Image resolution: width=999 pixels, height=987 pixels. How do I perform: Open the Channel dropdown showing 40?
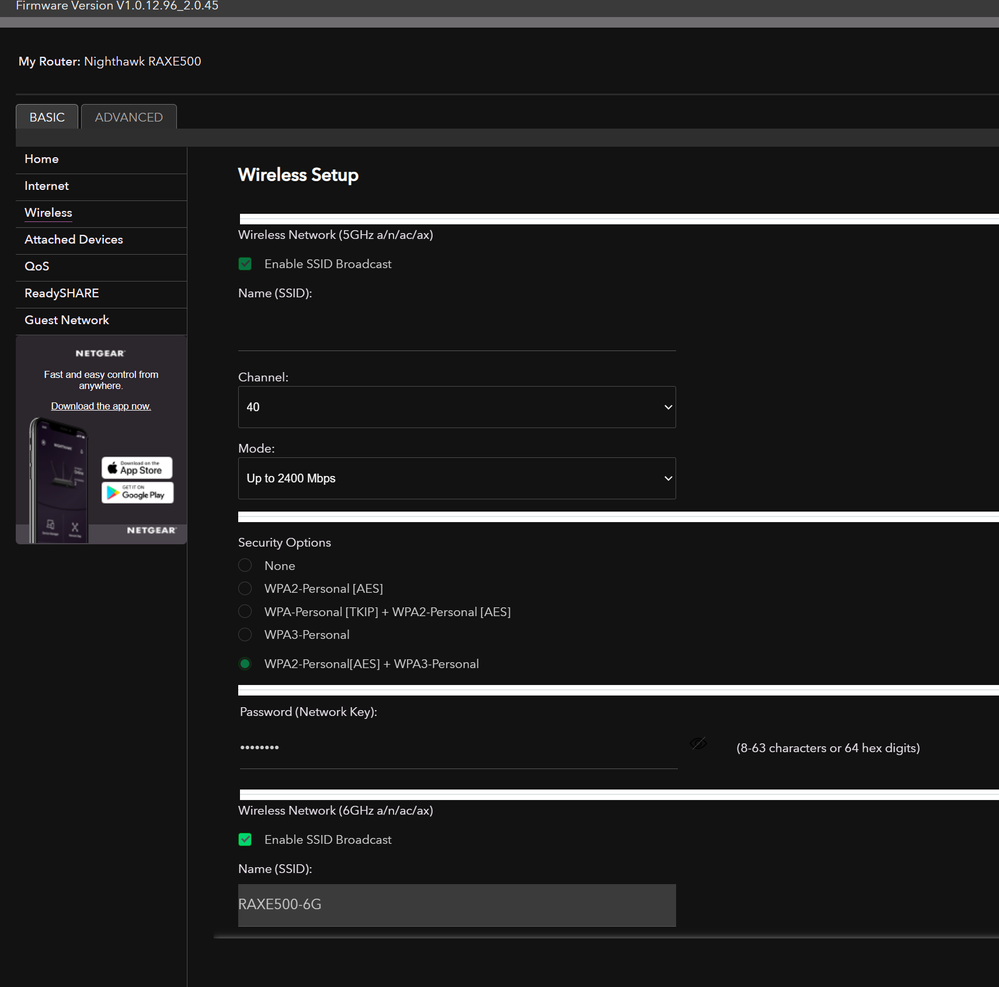click(457, 407)
